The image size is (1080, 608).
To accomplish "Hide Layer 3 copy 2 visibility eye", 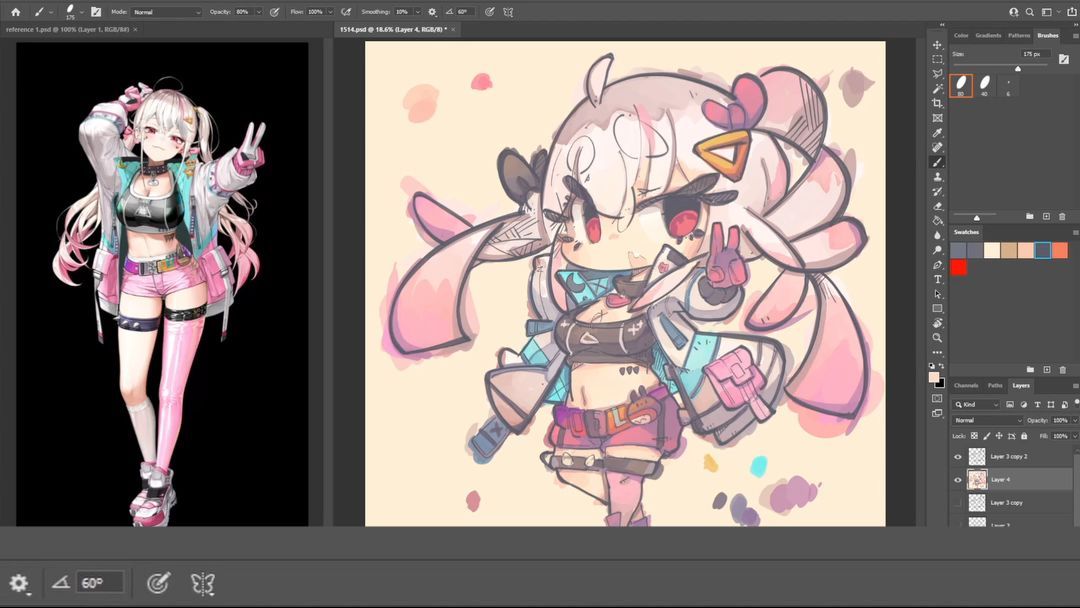I will (957, 457).
